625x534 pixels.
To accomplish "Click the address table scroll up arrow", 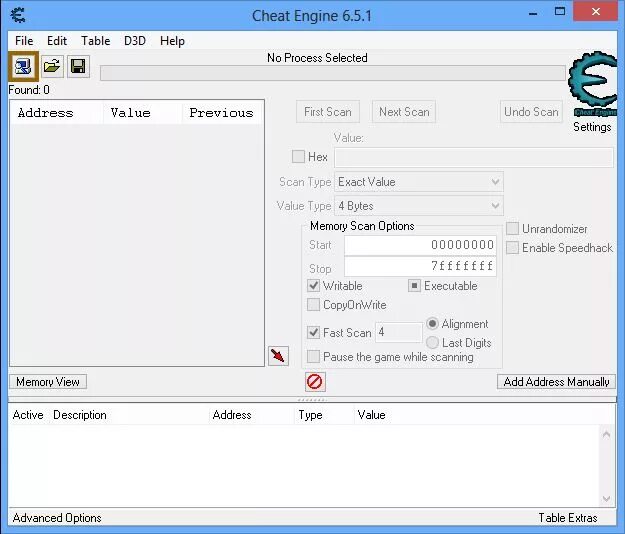I will tap(606, 434).
